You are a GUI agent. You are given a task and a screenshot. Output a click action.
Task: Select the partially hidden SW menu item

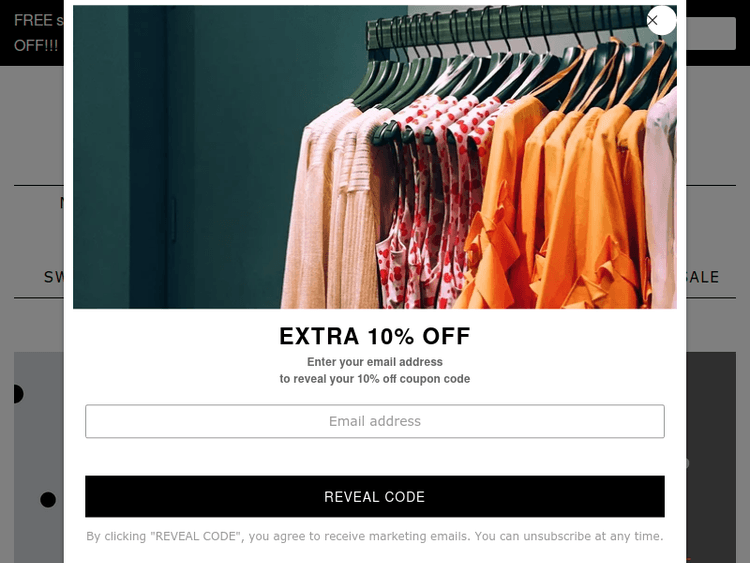point(54,277)
